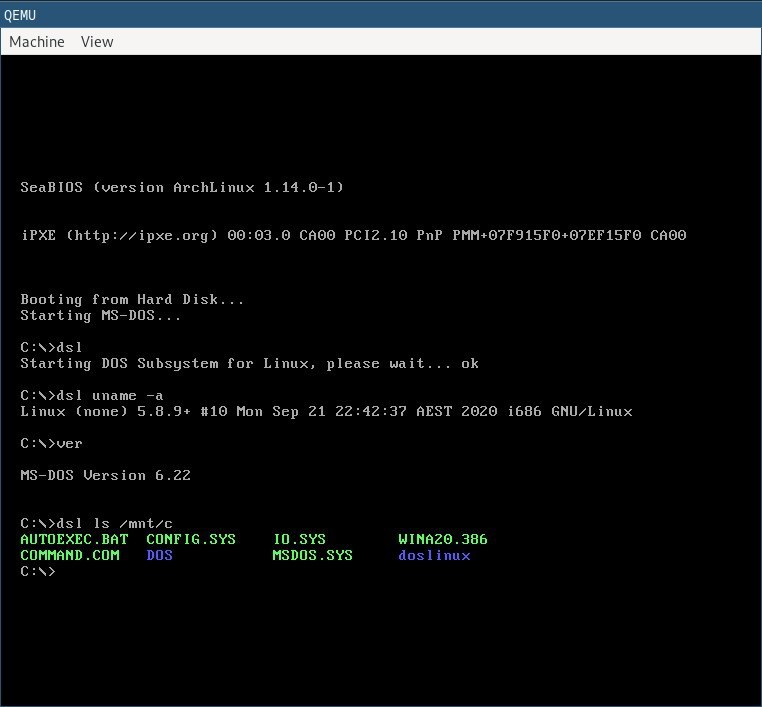This screenshot has width=762, height=707.
Task: Click the COMMAND.COM file name
Action: click(x=70, y=555)
